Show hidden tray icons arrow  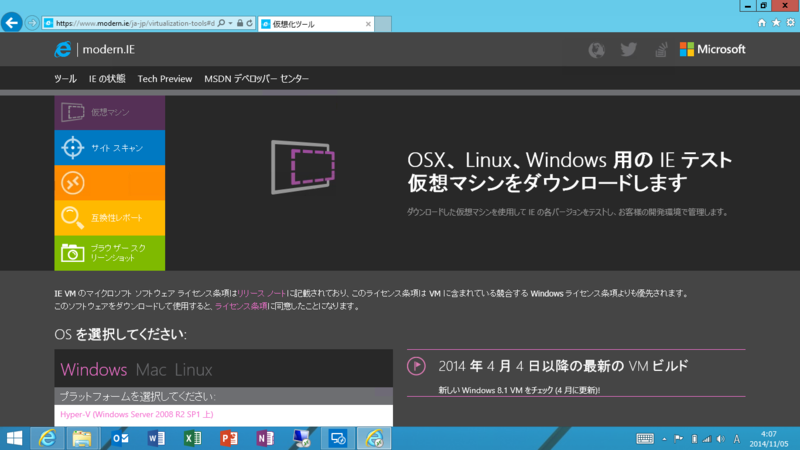(664, 439)
